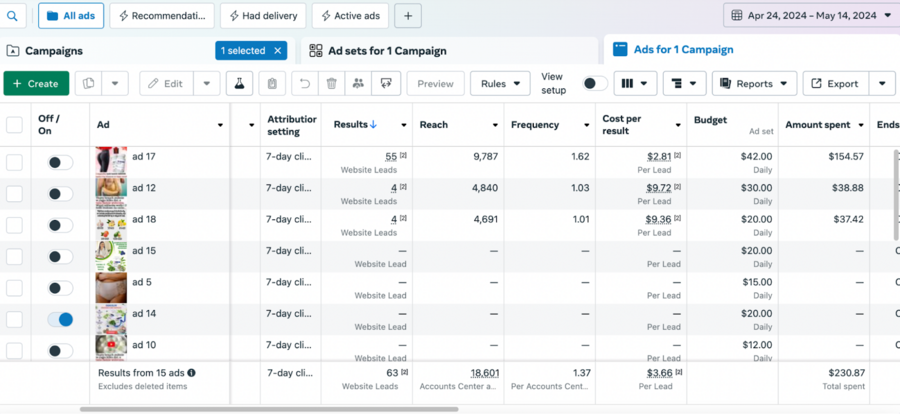900x414 pixels.
Task: Click the undo arrow icon
Action: click(305, 84)
